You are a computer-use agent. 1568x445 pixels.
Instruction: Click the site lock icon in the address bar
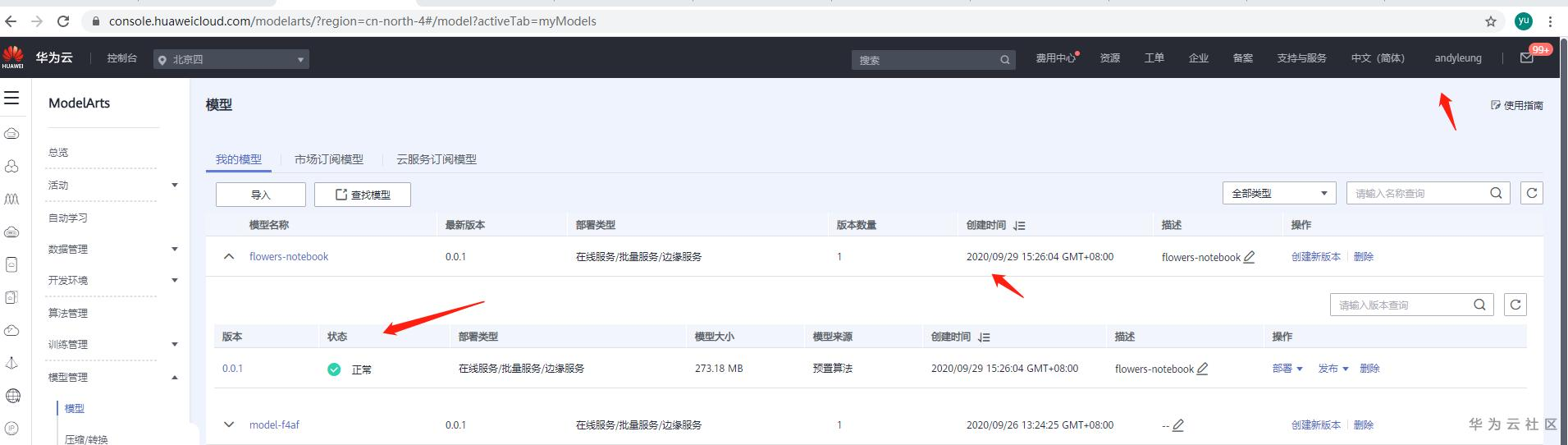tap(96, 21)
